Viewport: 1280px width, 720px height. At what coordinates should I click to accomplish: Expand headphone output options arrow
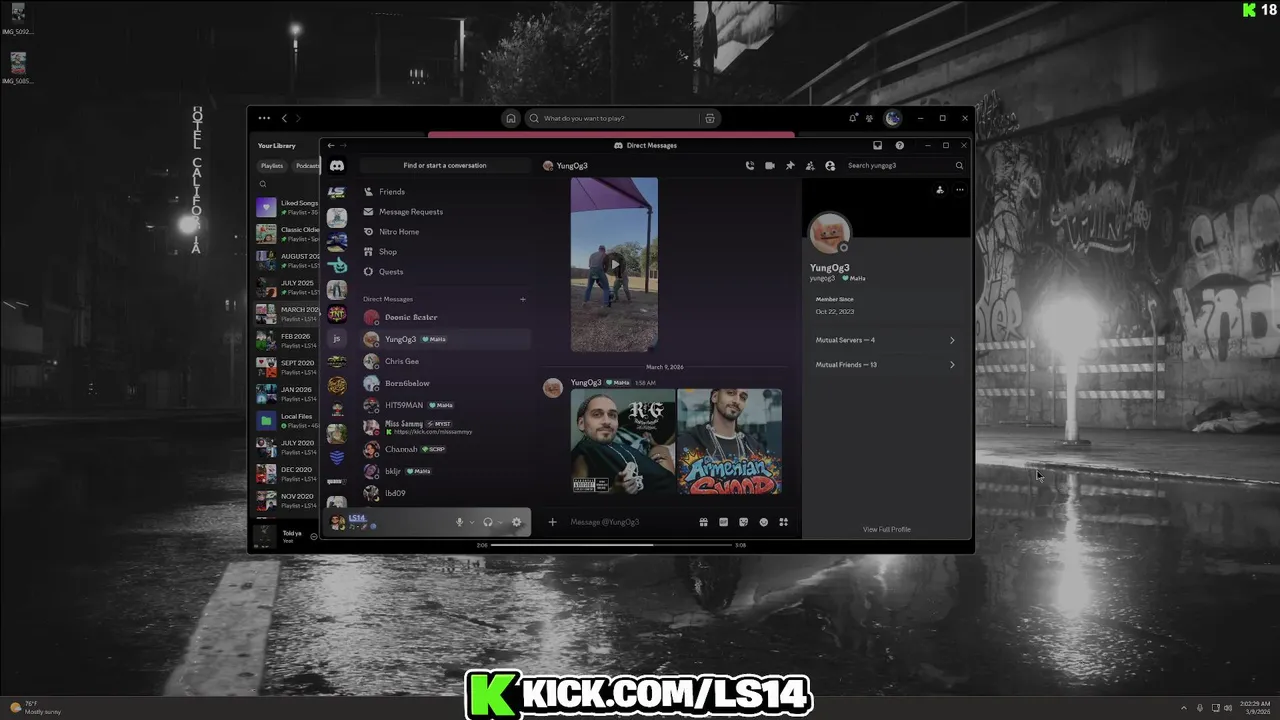[500, 522]
